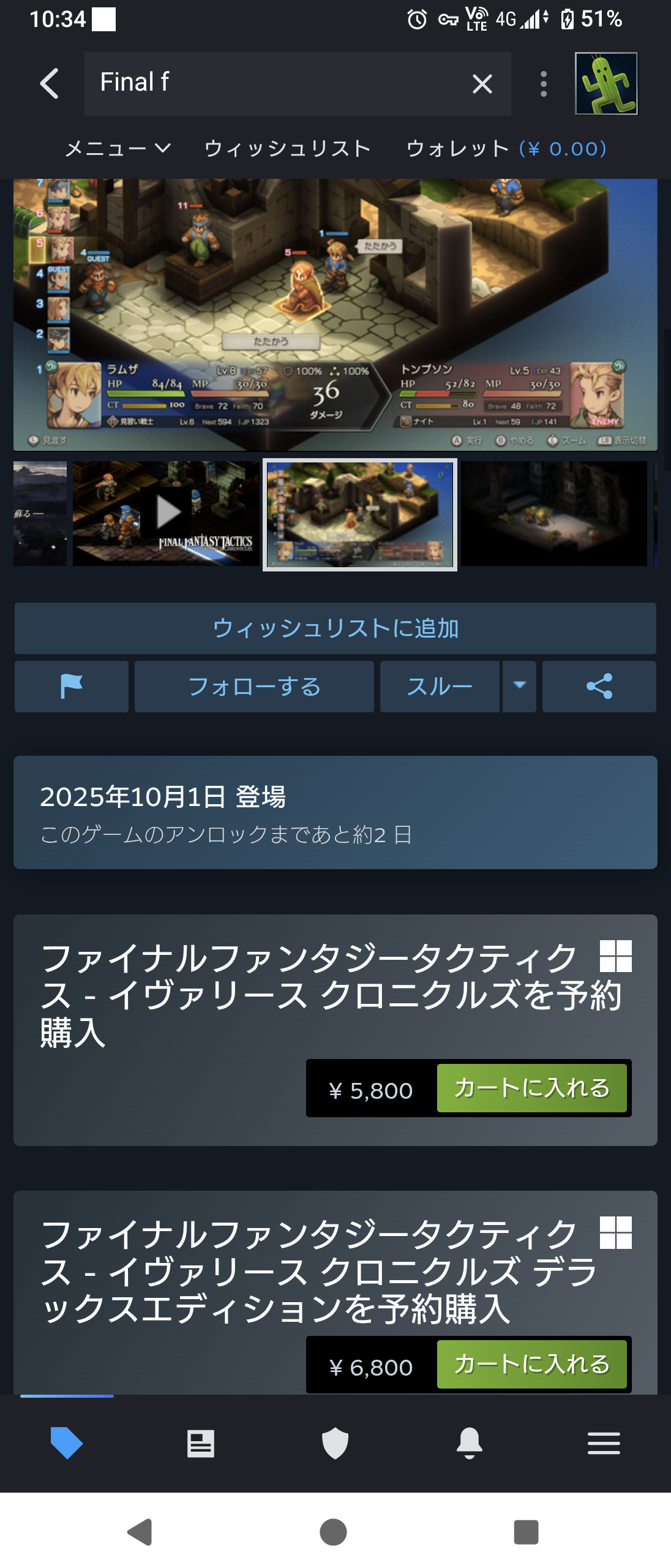This screenshot has width=671, height=1568.
Task: Toggle スルー to ignore this game
Action: coord(440,687)
